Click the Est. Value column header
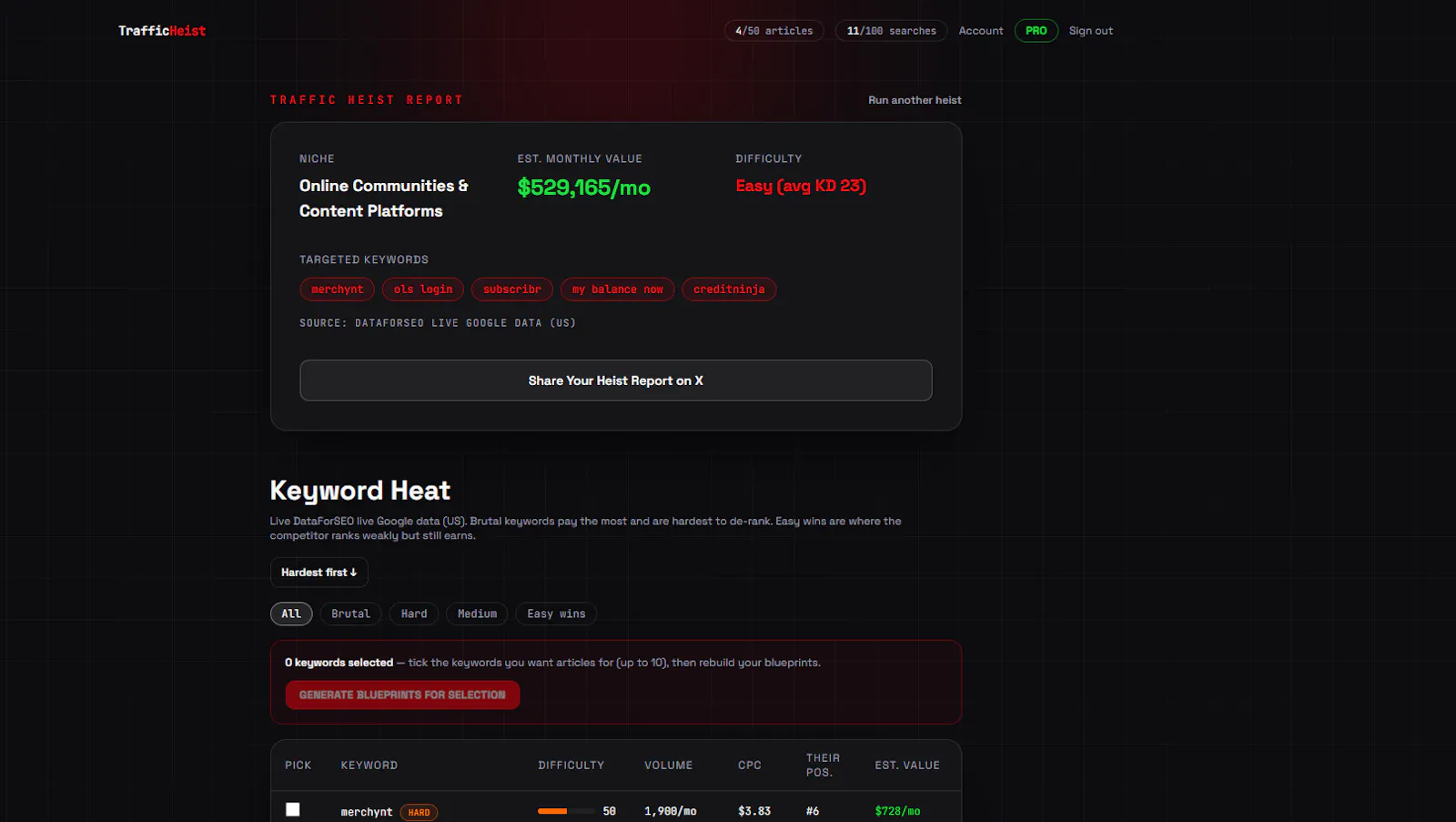The image size is (1456, 822). [907, 766]
